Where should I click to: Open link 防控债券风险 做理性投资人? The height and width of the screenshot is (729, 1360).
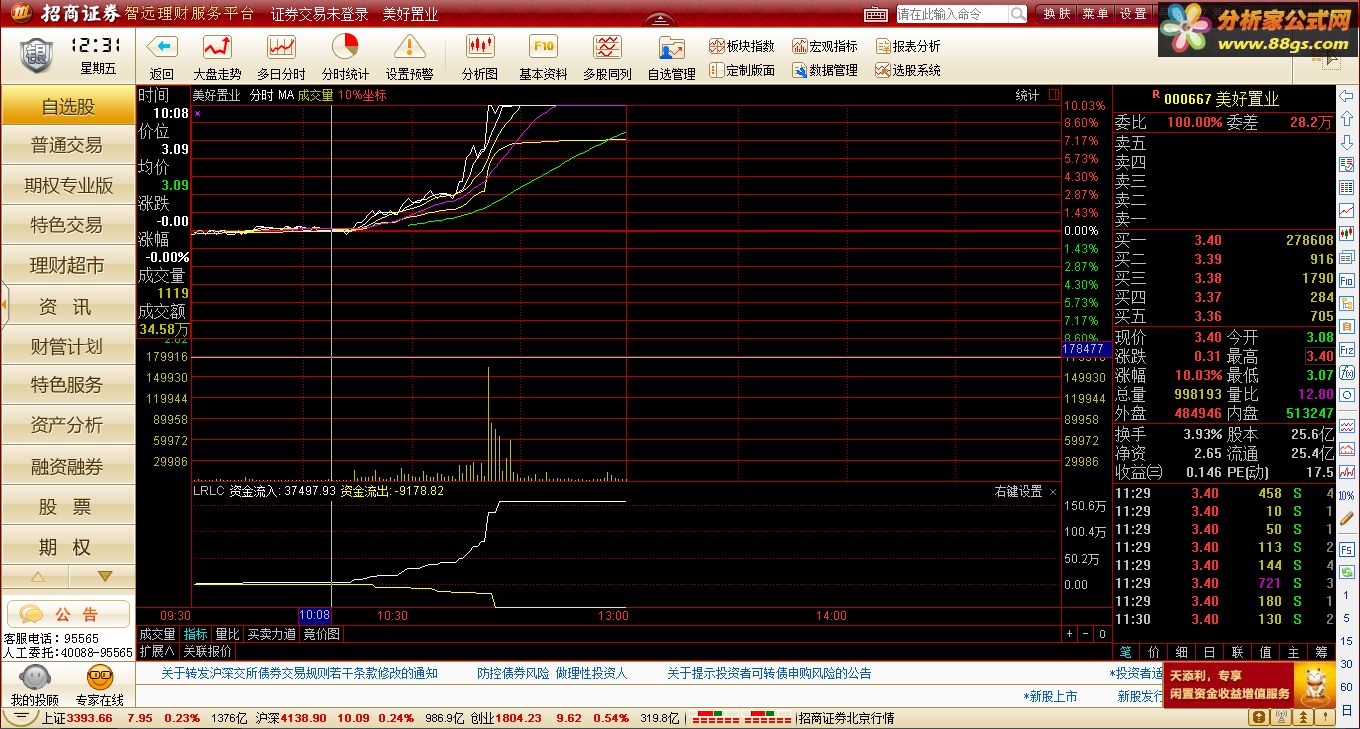pyautogui.click(x=552, y=673)
